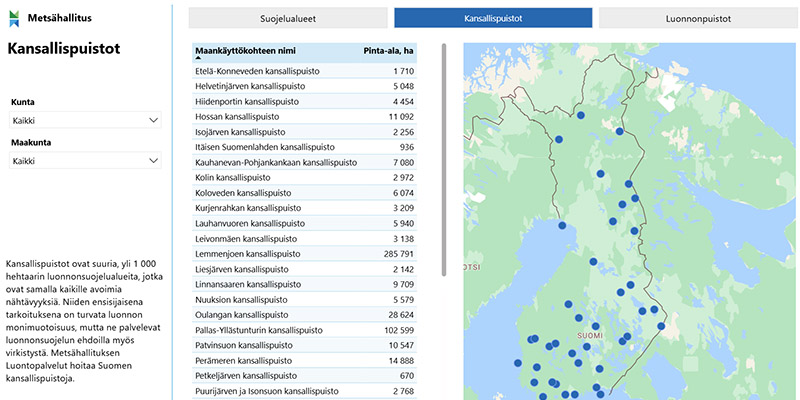Open the Kunta dropdown
800x400 pixels.
[x=85, y=120]
